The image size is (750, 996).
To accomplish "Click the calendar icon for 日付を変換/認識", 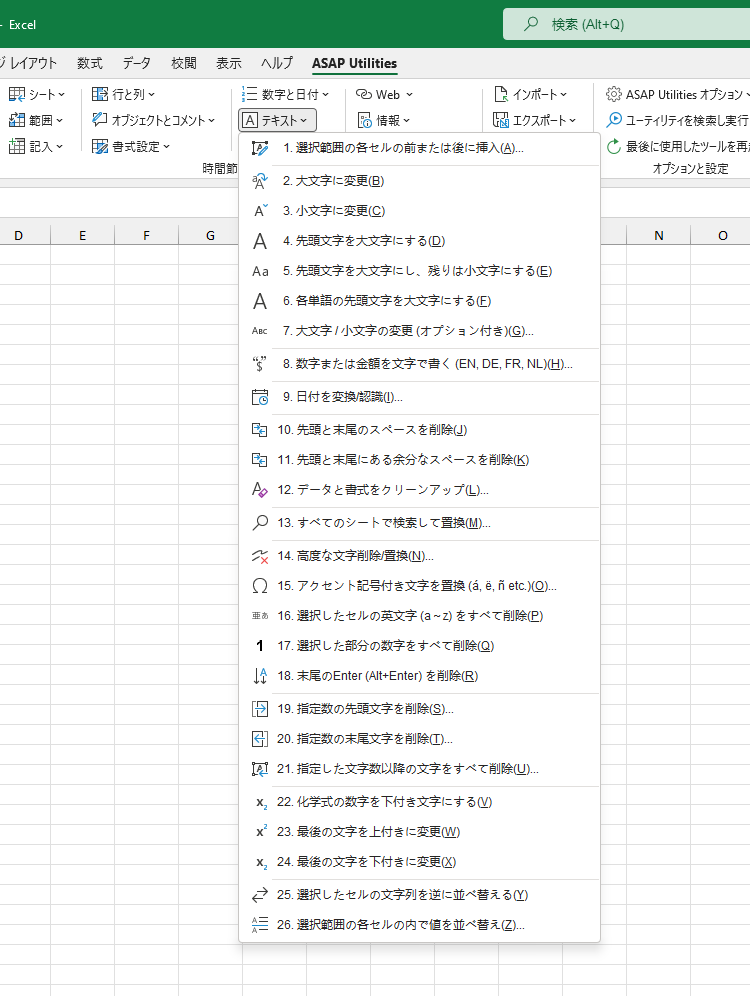I will tap(260, 397).
